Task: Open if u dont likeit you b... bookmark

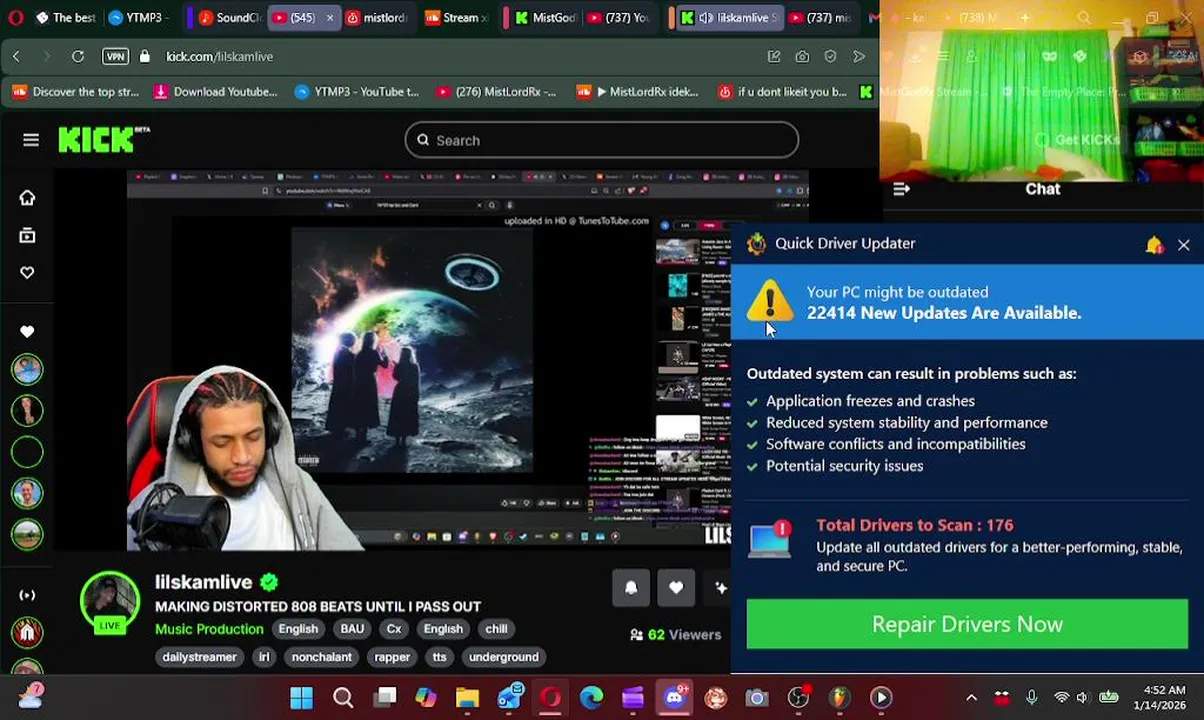Action: tap(782, 92)
